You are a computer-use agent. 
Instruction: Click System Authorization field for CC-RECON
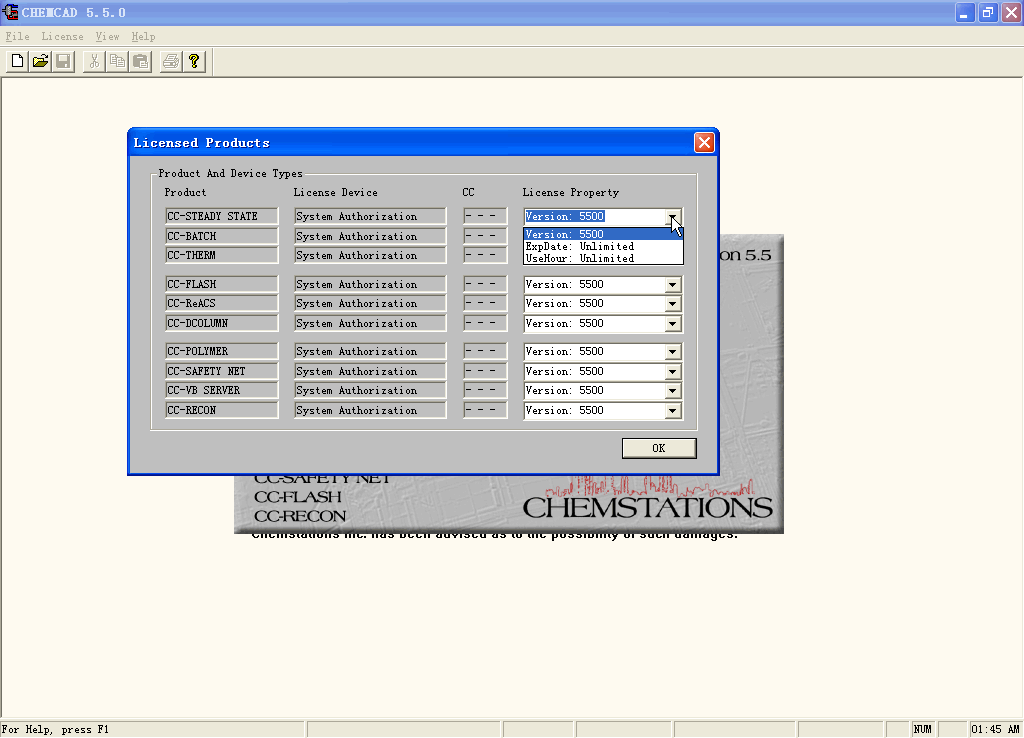370,410
